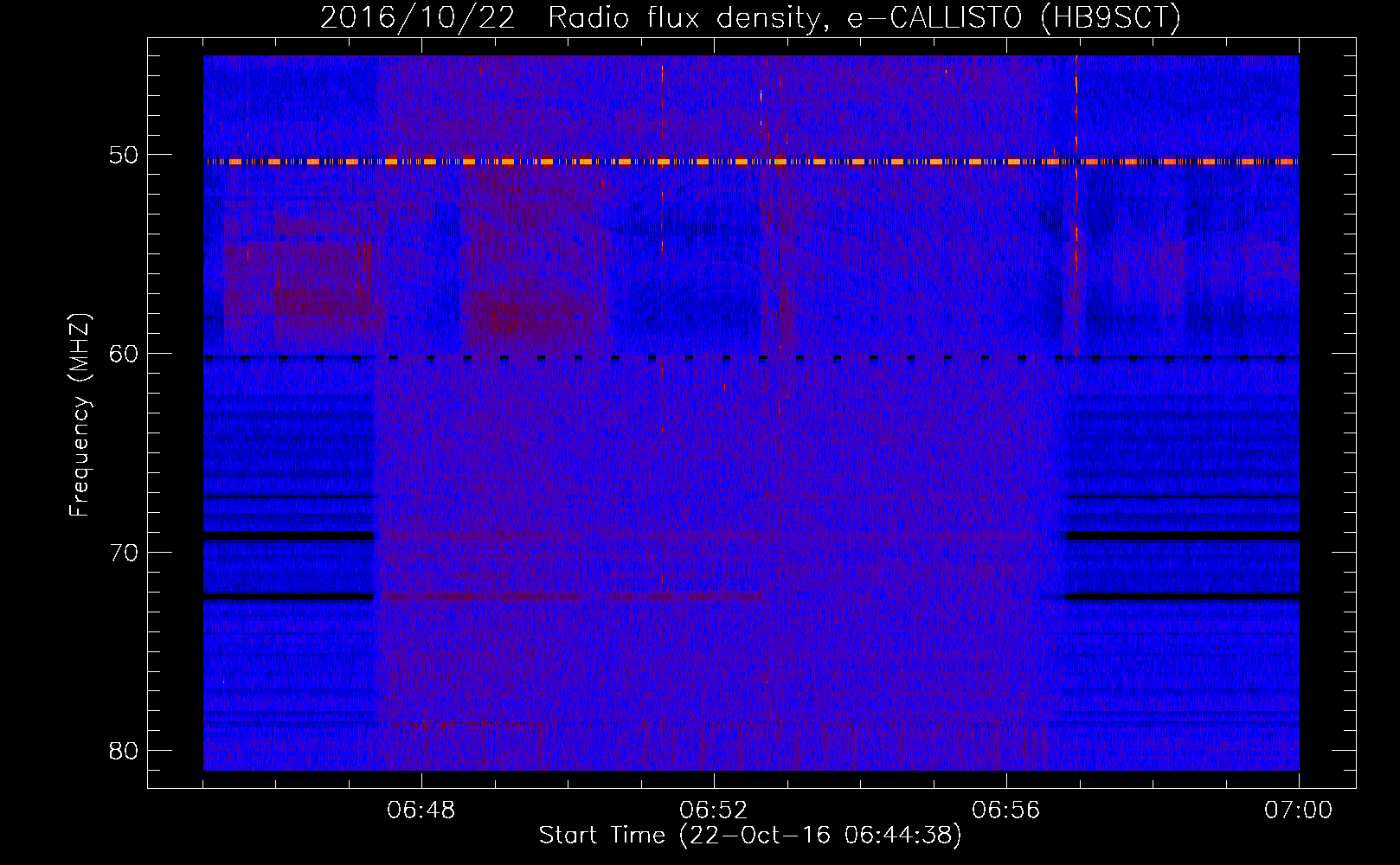Click the 60 frequency tick label
The width and height of the screenshot is (1400, 865).
124,354
